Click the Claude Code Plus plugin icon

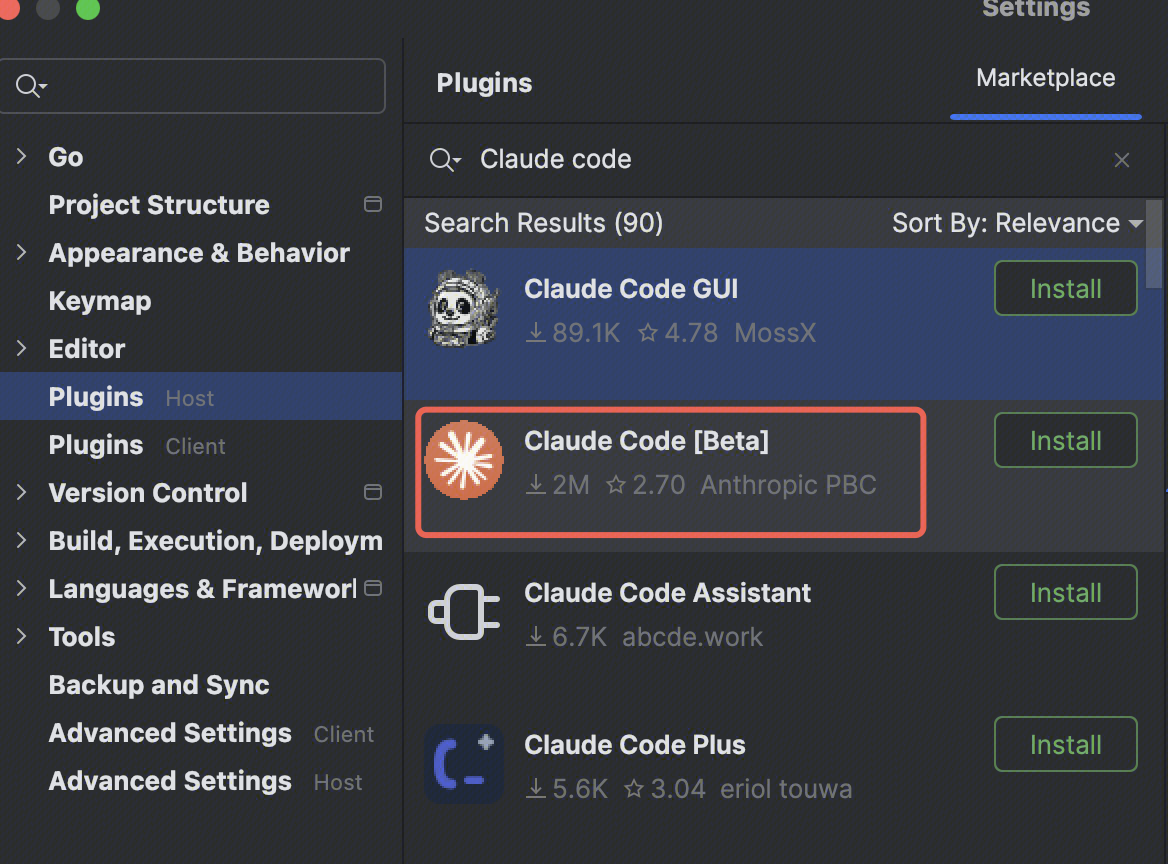point(463,764)
